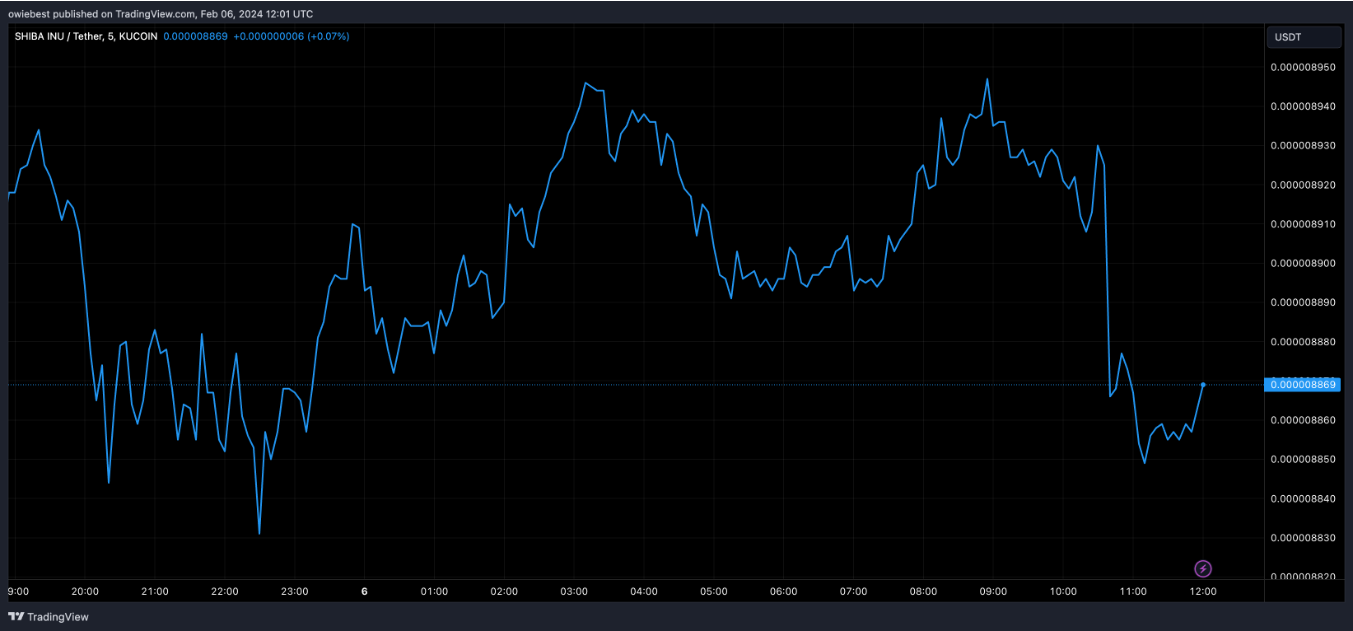1353x631 pixels.
Task: Click the 0.000008950 price axis label
Action: 1302,68
